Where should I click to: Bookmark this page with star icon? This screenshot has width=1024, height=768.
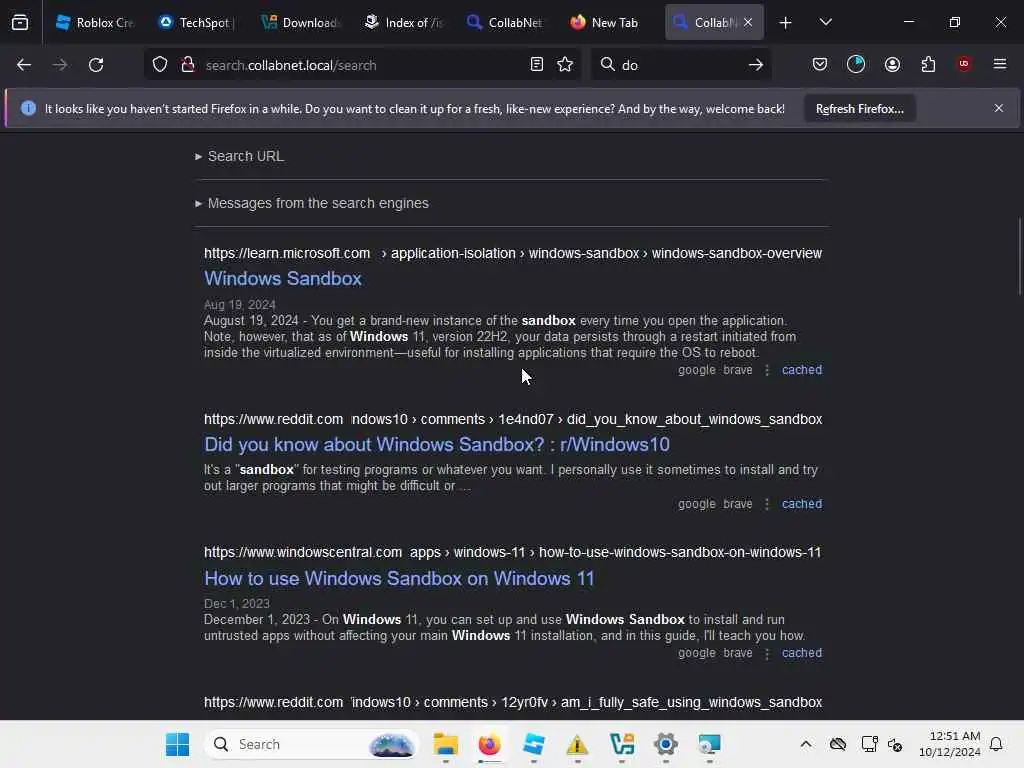566,65
